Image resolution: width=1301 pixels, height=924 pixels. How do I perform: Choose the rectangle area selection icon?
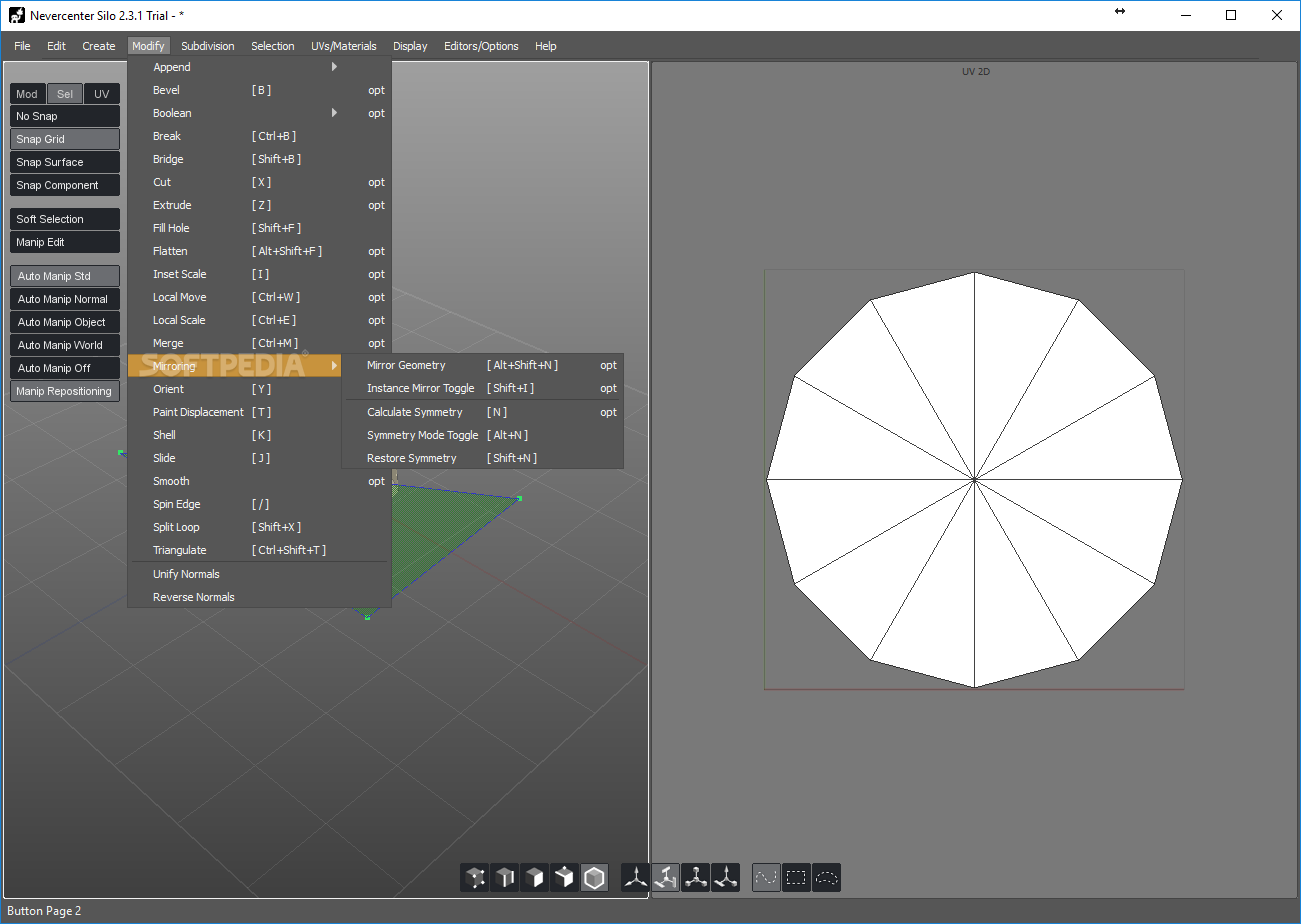pos(796,878)
